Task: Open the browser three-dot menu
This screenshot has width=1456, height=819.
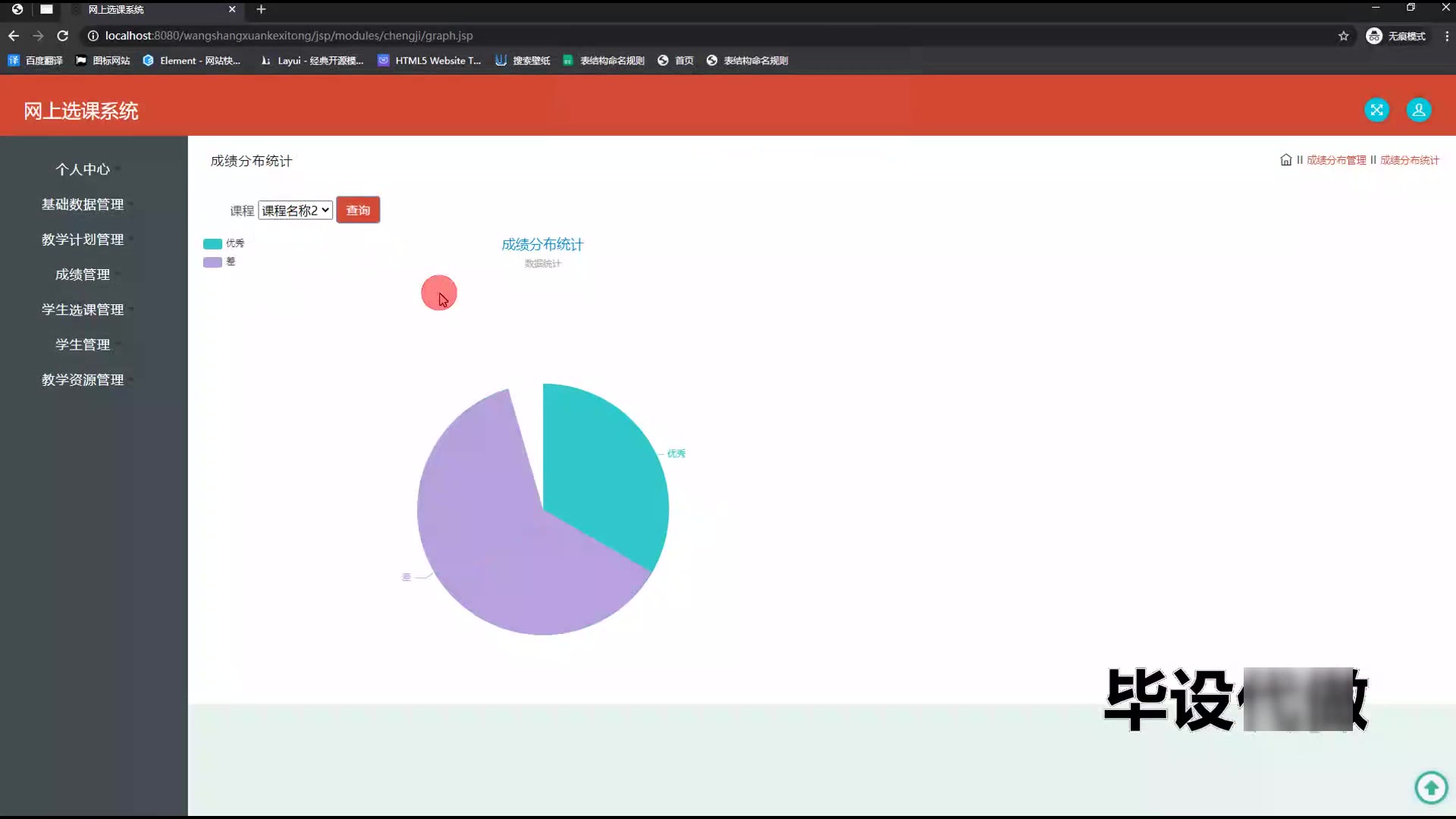Action: pyautogui.click(x=1446, y=36)
